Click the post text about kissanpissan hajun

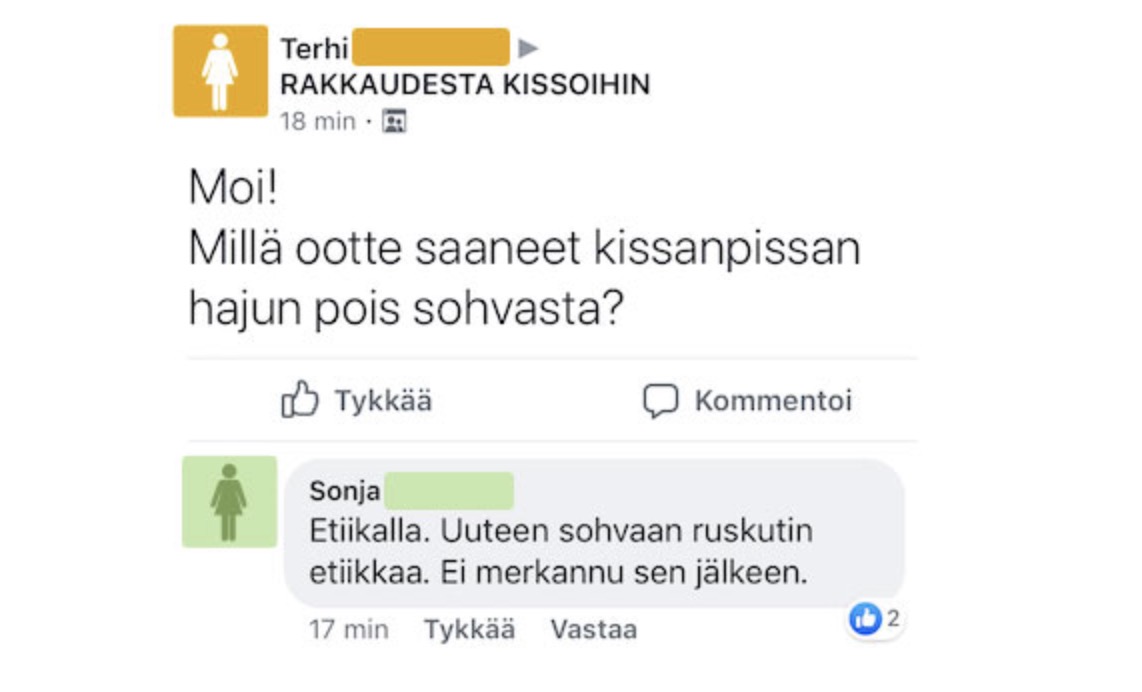click(x=523, y=280)
